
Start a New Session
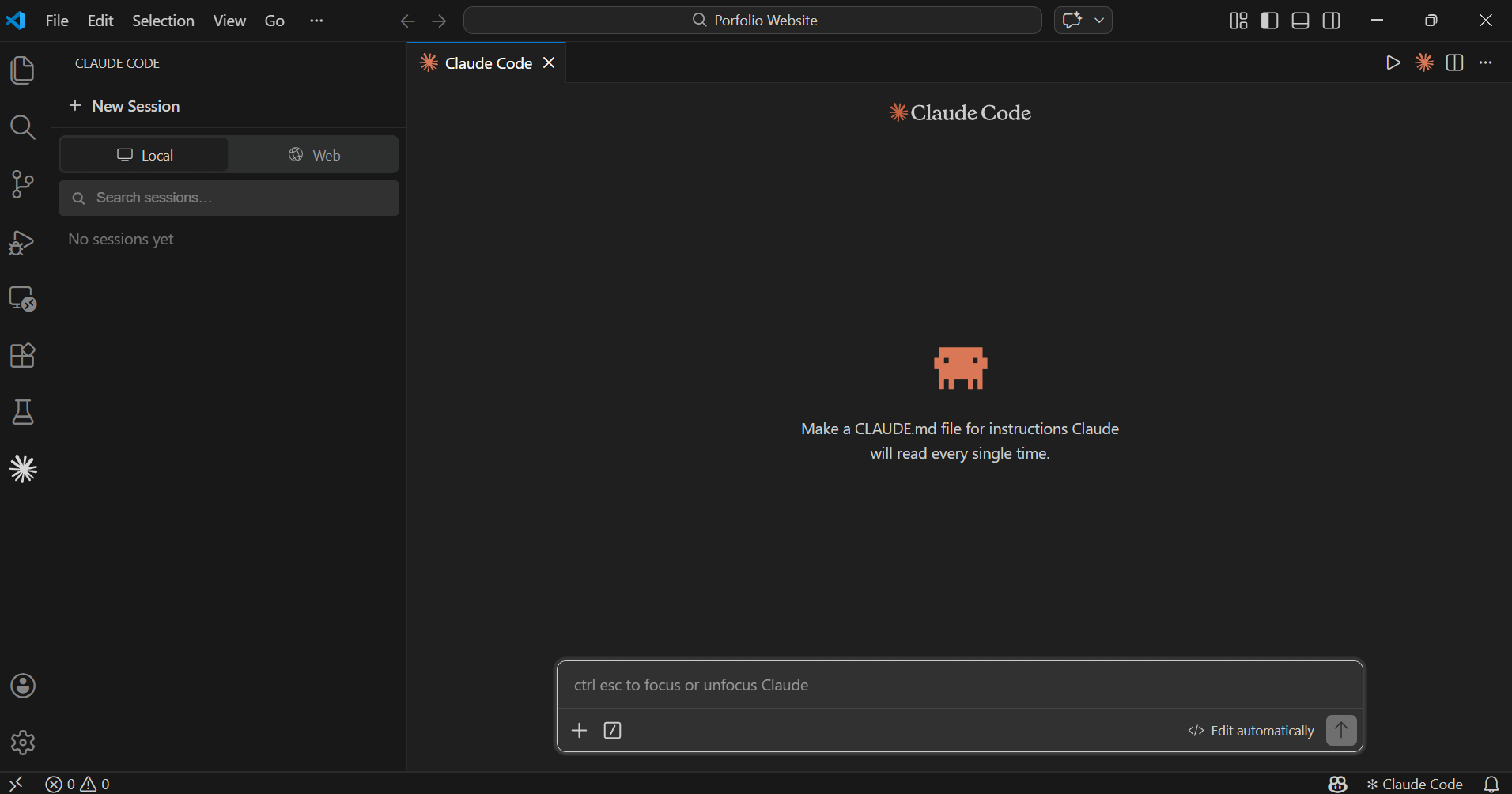[x=125, y=106]
